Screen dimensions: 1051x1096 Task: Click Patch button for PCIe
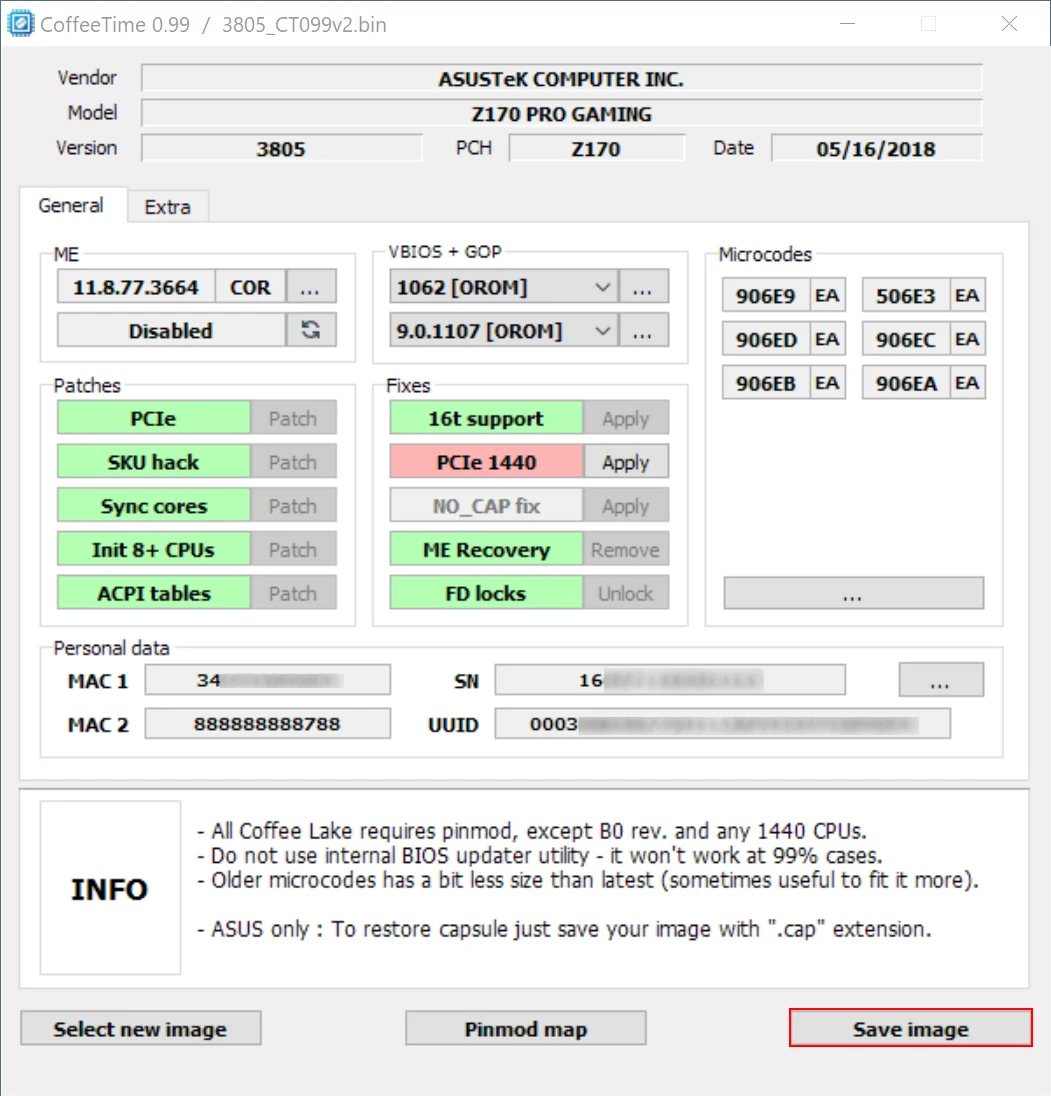click(x=293, y=418)
